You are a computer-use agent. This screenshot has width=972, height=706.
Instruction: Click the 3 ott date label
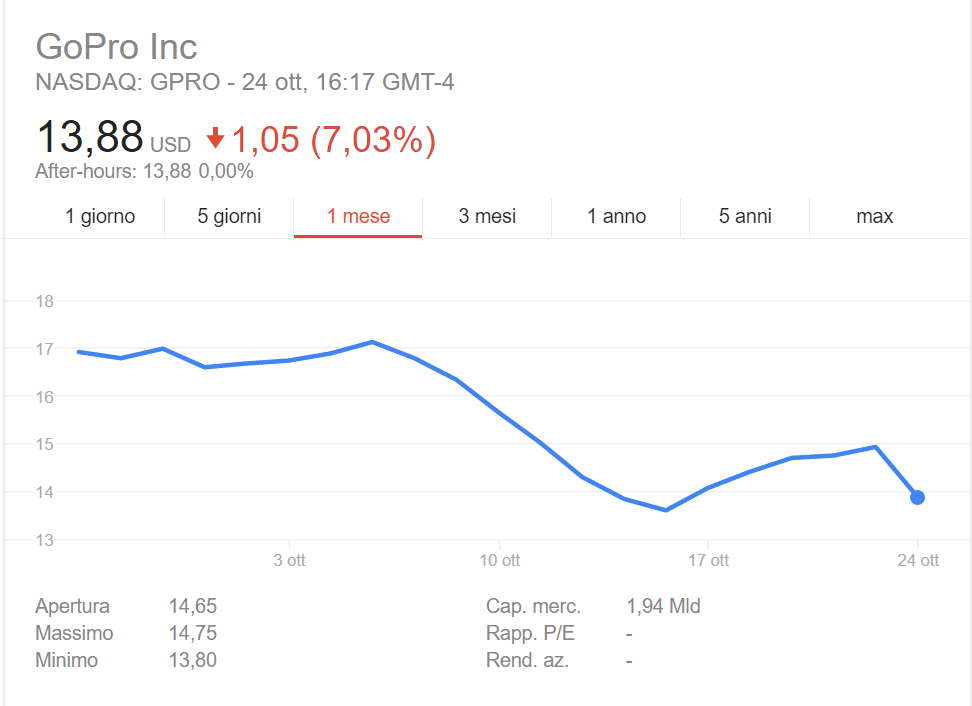[x=289, y=560]
